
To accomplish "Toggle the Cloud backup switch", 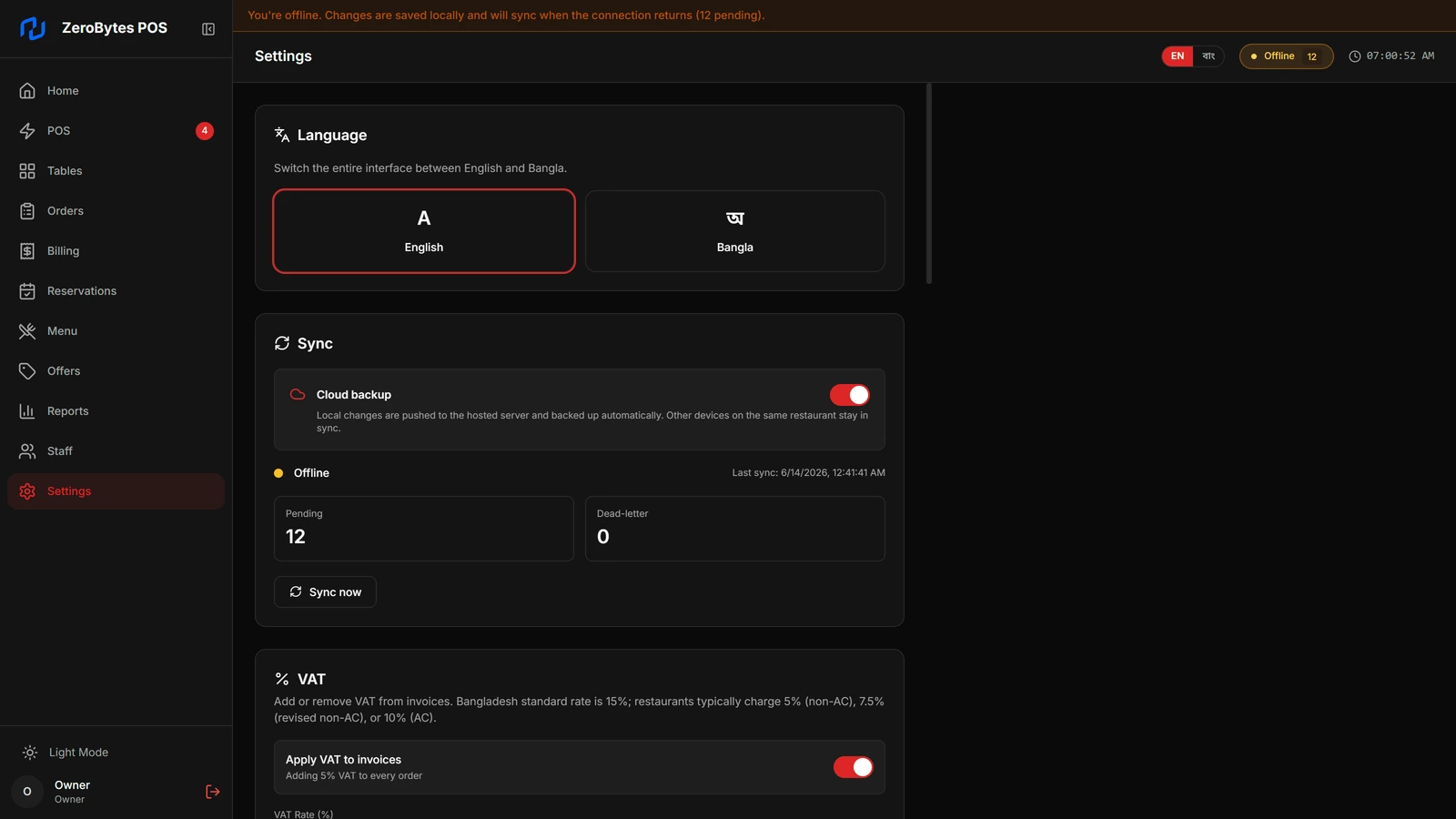I will (x=850, y=395).
